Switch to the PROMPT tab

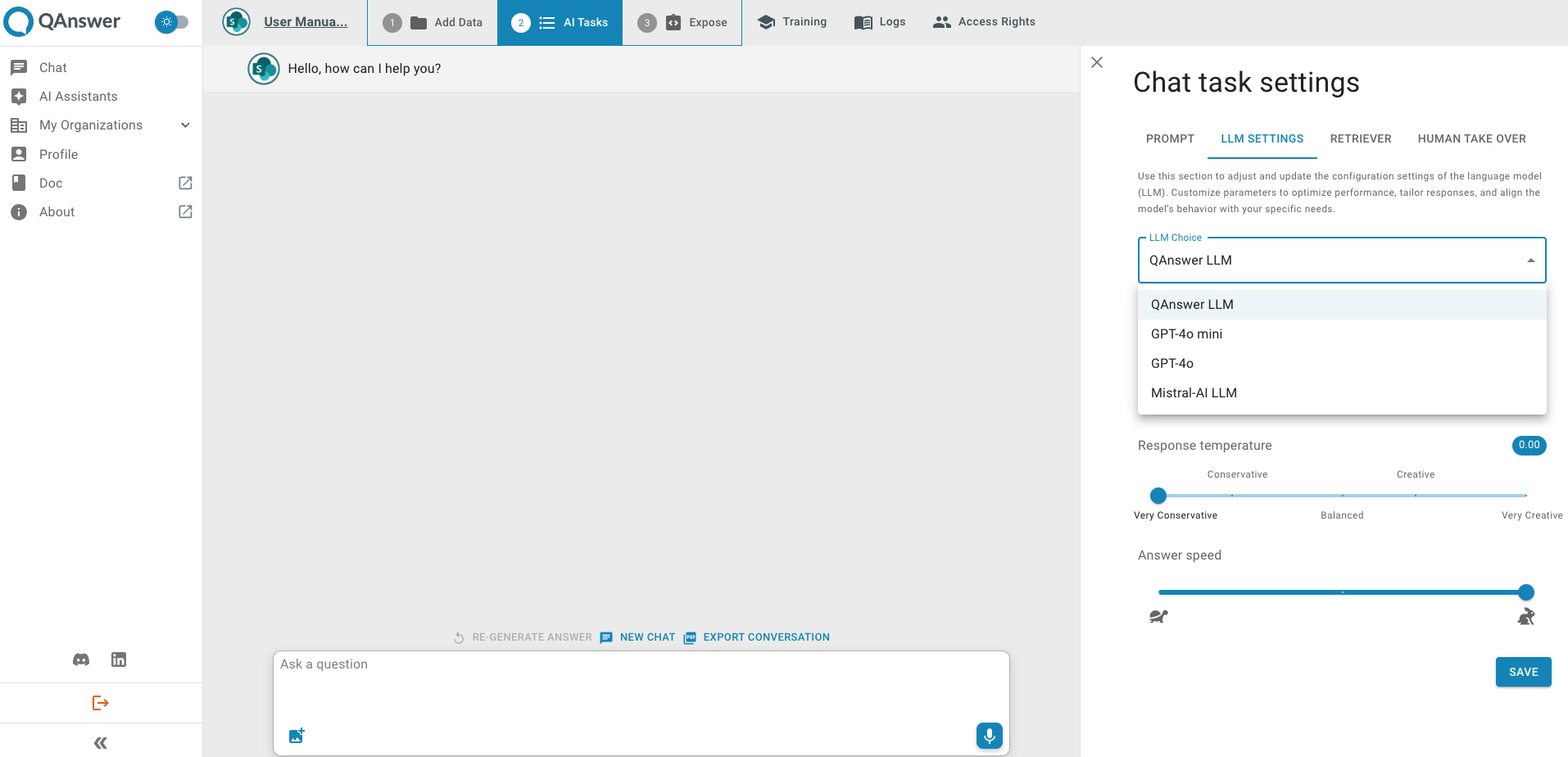click(1170, 138)
